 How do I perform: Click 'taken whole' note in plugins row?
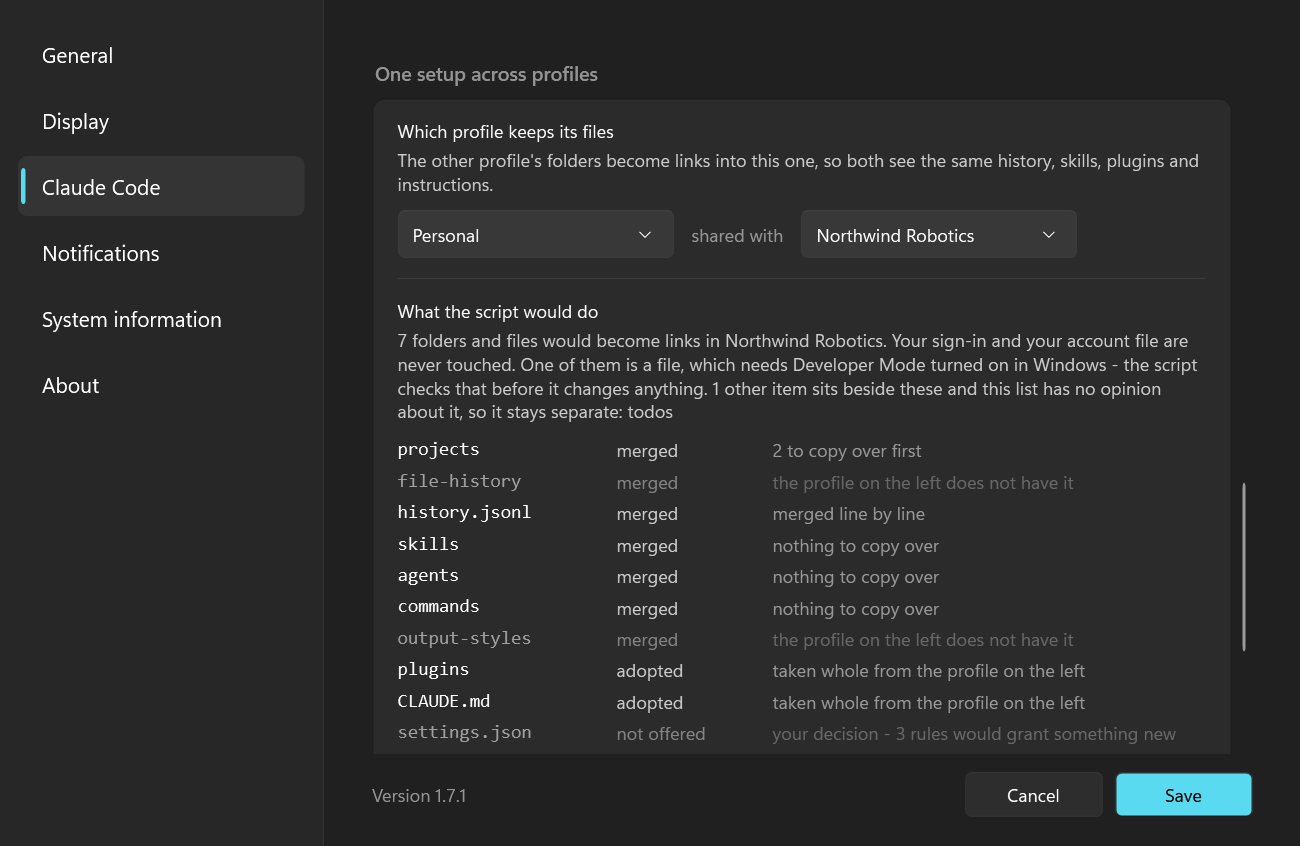(x=928, y=671)
